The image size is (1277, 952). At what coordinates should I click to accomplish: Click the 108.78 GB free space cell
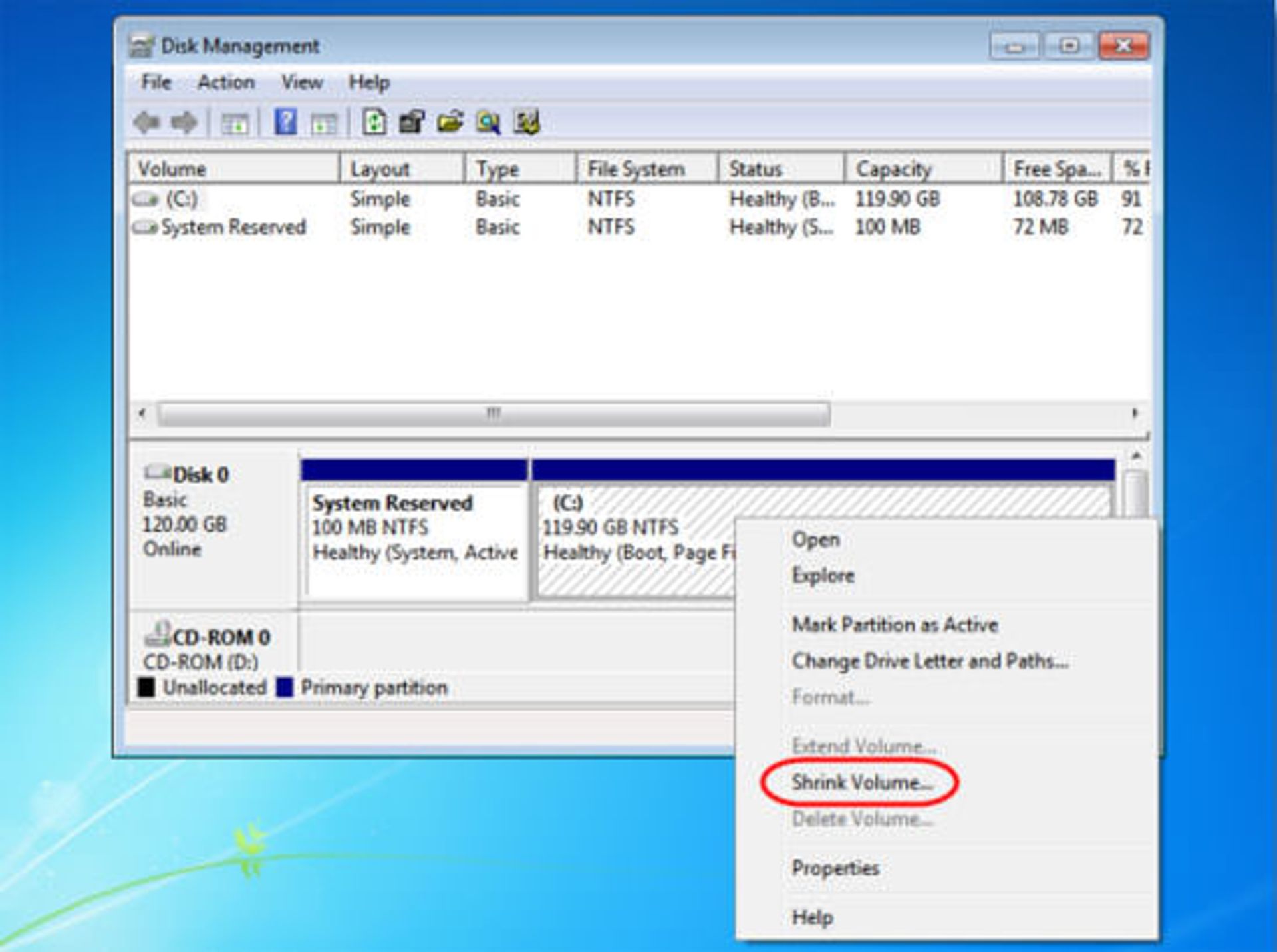1055,199
